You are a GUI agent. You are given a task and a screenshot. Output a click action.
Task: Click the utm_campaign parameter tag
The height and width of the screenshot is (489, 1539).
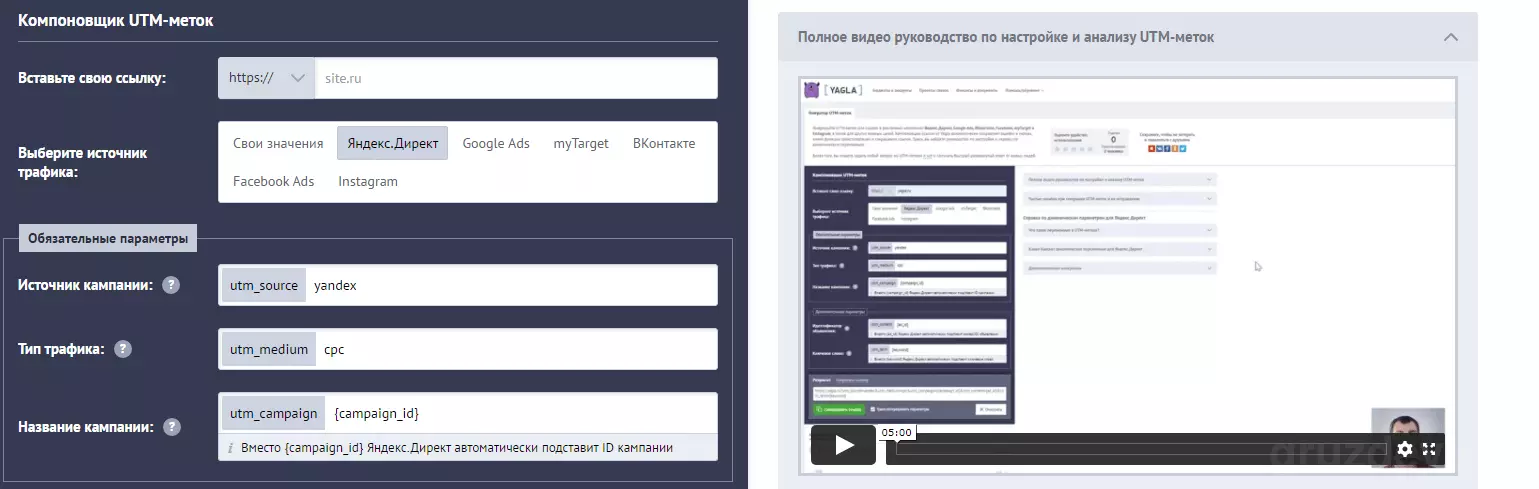tap(274, 413)
